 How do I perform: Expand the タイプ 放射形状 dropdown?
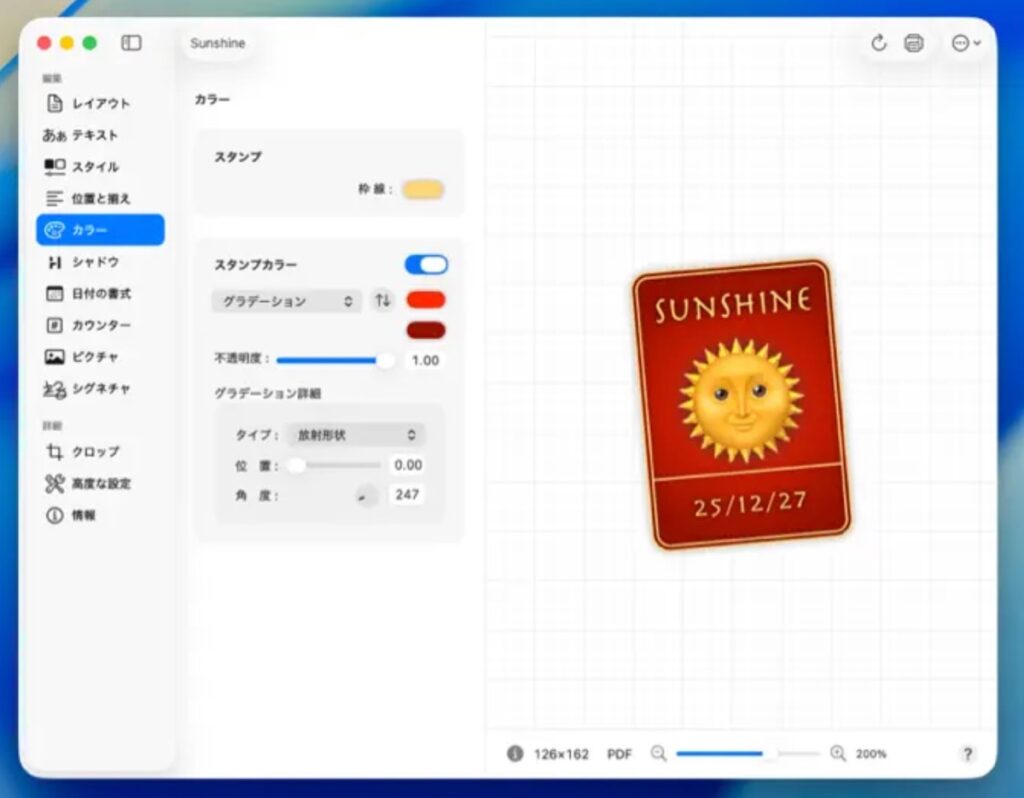pyautogui.click(x=355, y=435)
